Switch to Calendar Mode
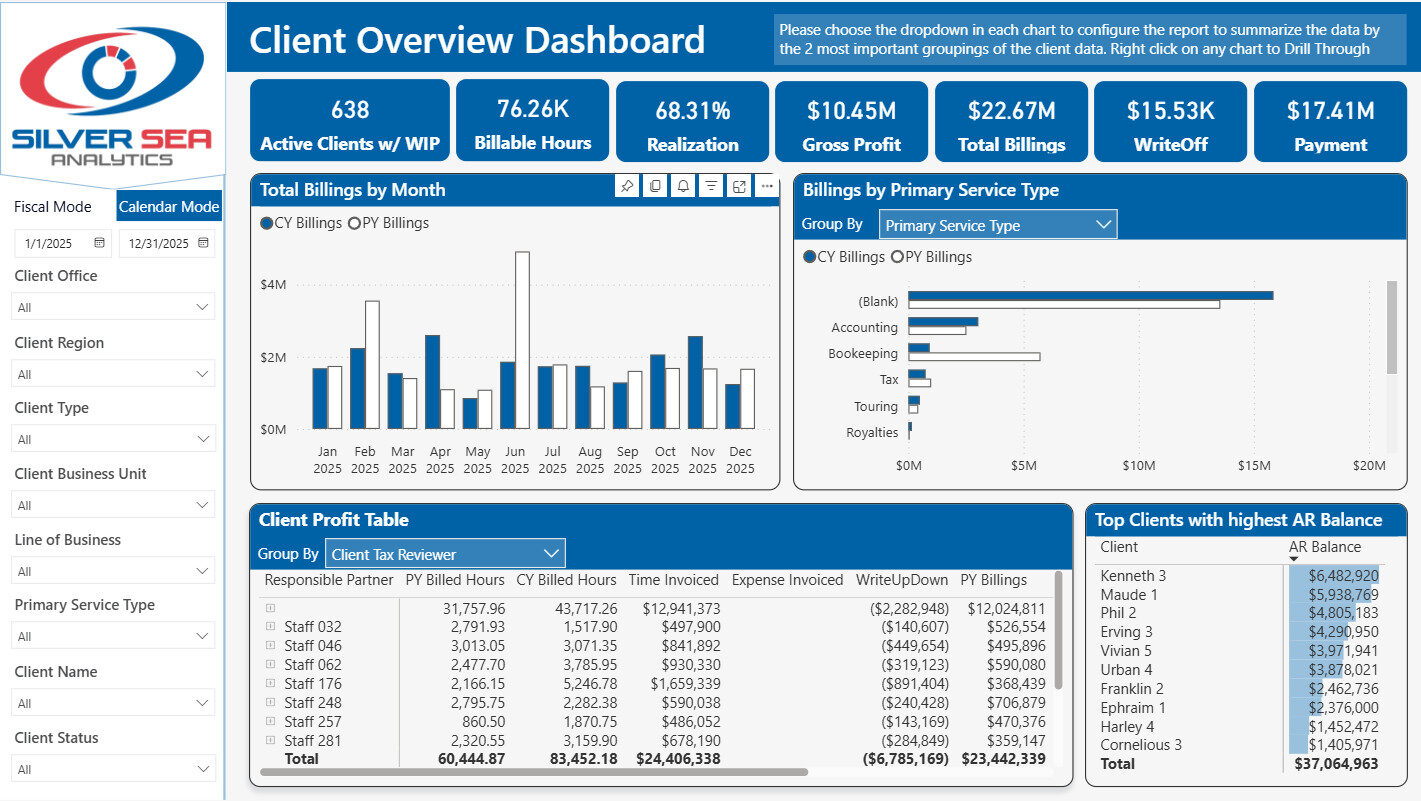This screenshot has height=801, width=1421. coord(169,207)
